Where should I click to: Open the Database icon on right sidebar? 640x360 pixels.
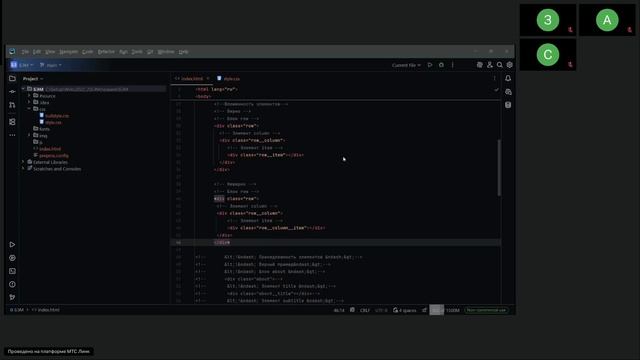point(508,105)
